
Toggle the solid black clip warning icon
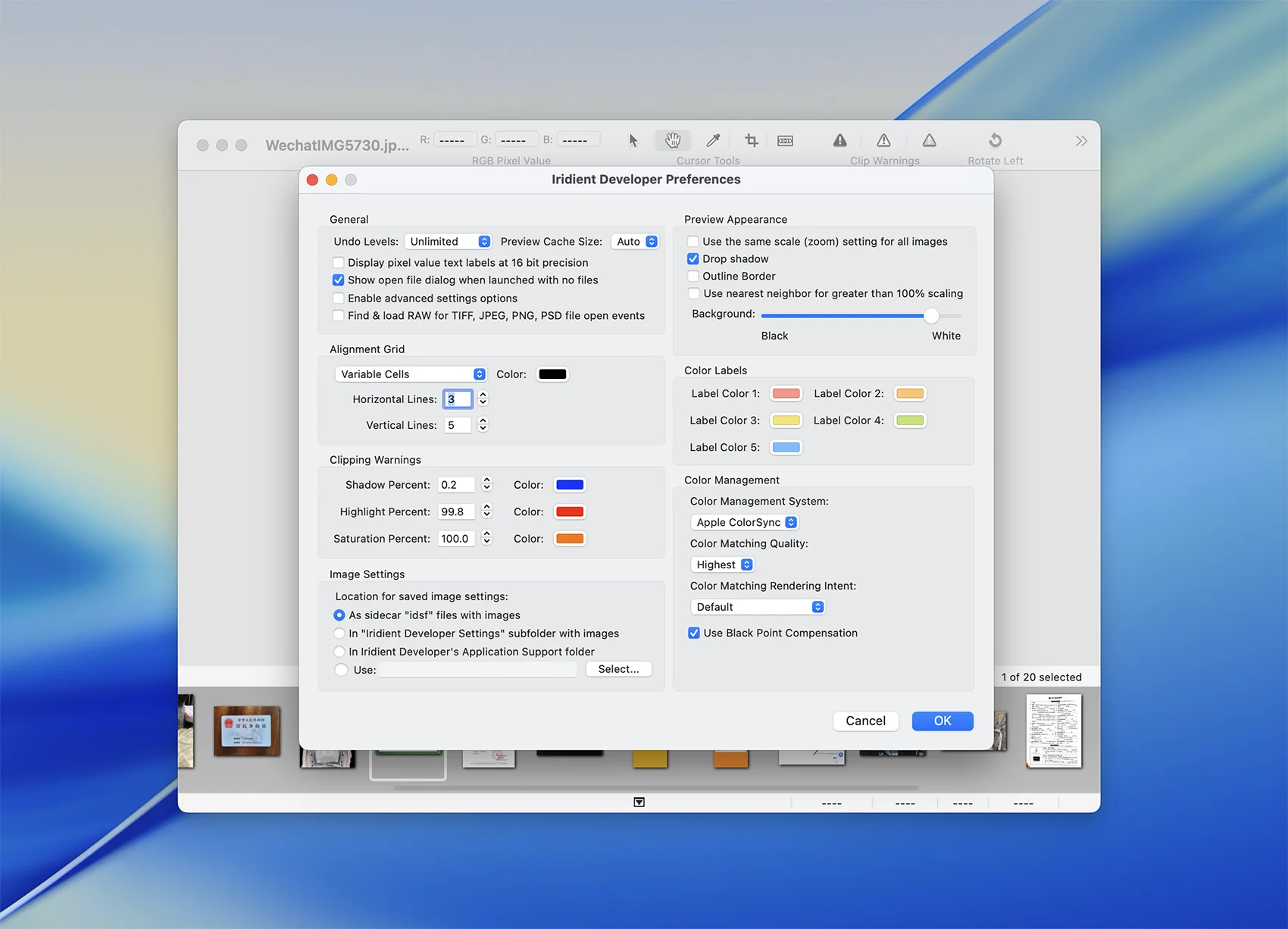pos(839,140)
